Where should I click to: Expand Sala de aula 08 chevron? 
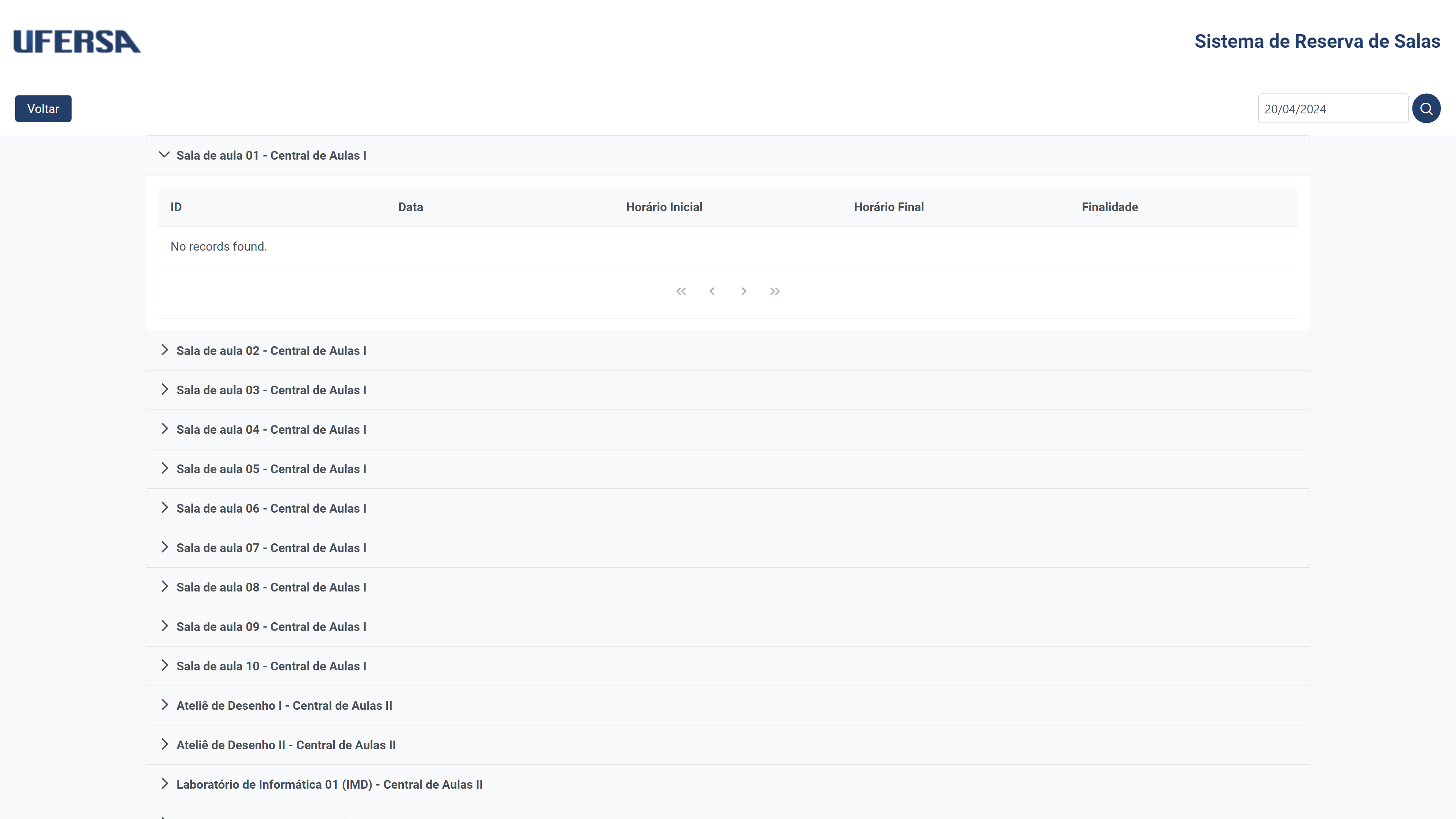(x=165, y=587)
